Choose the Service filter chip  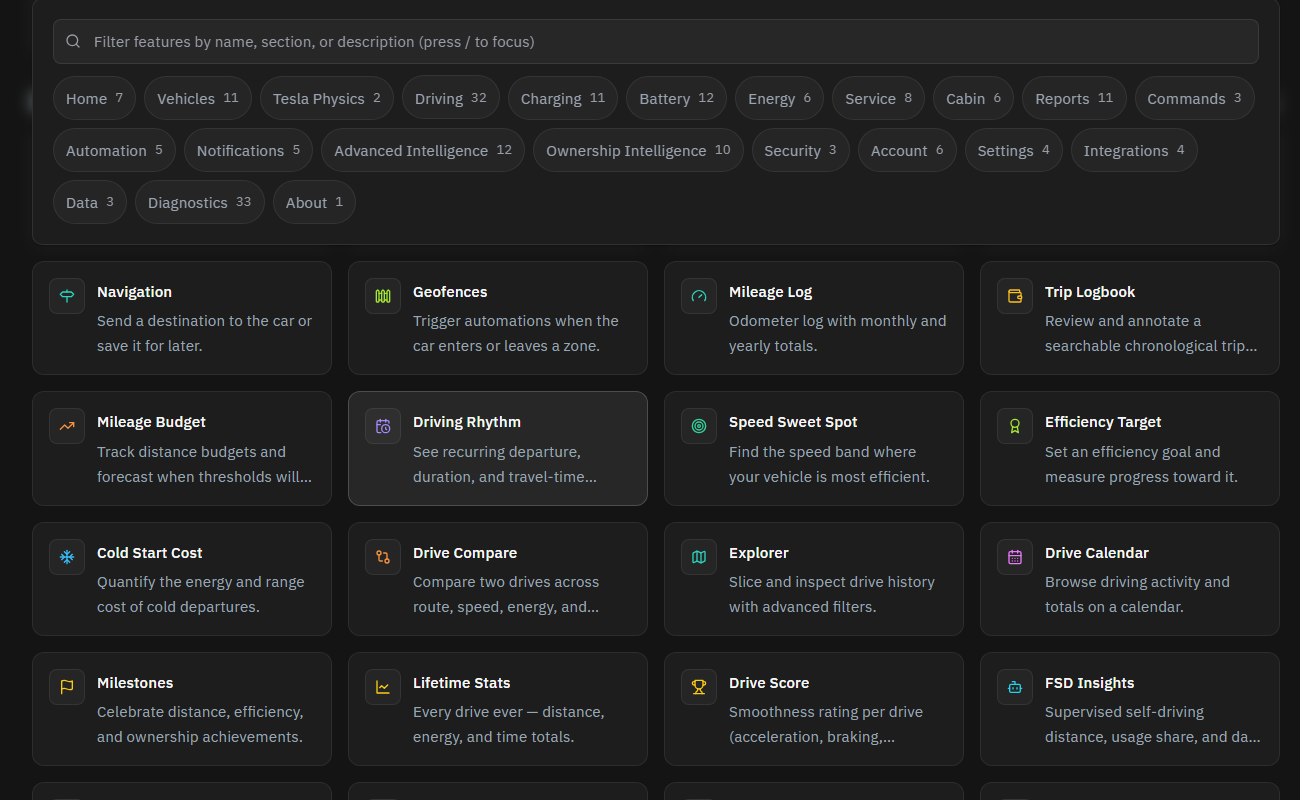[x=879, y=98]
